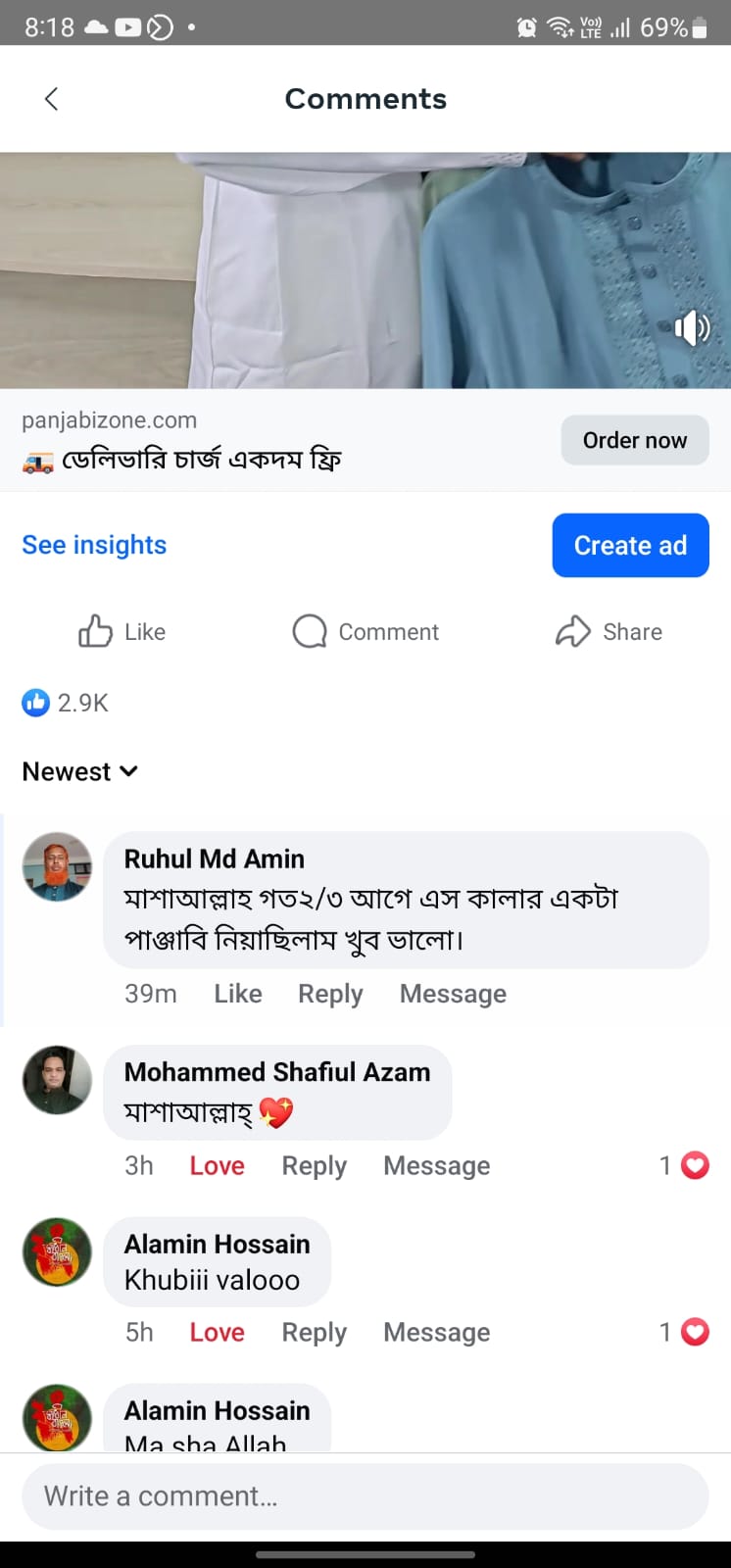Viewport: 731px width, 1568px height.
Task: Tap the Create ad button
Action: point(630,545)
